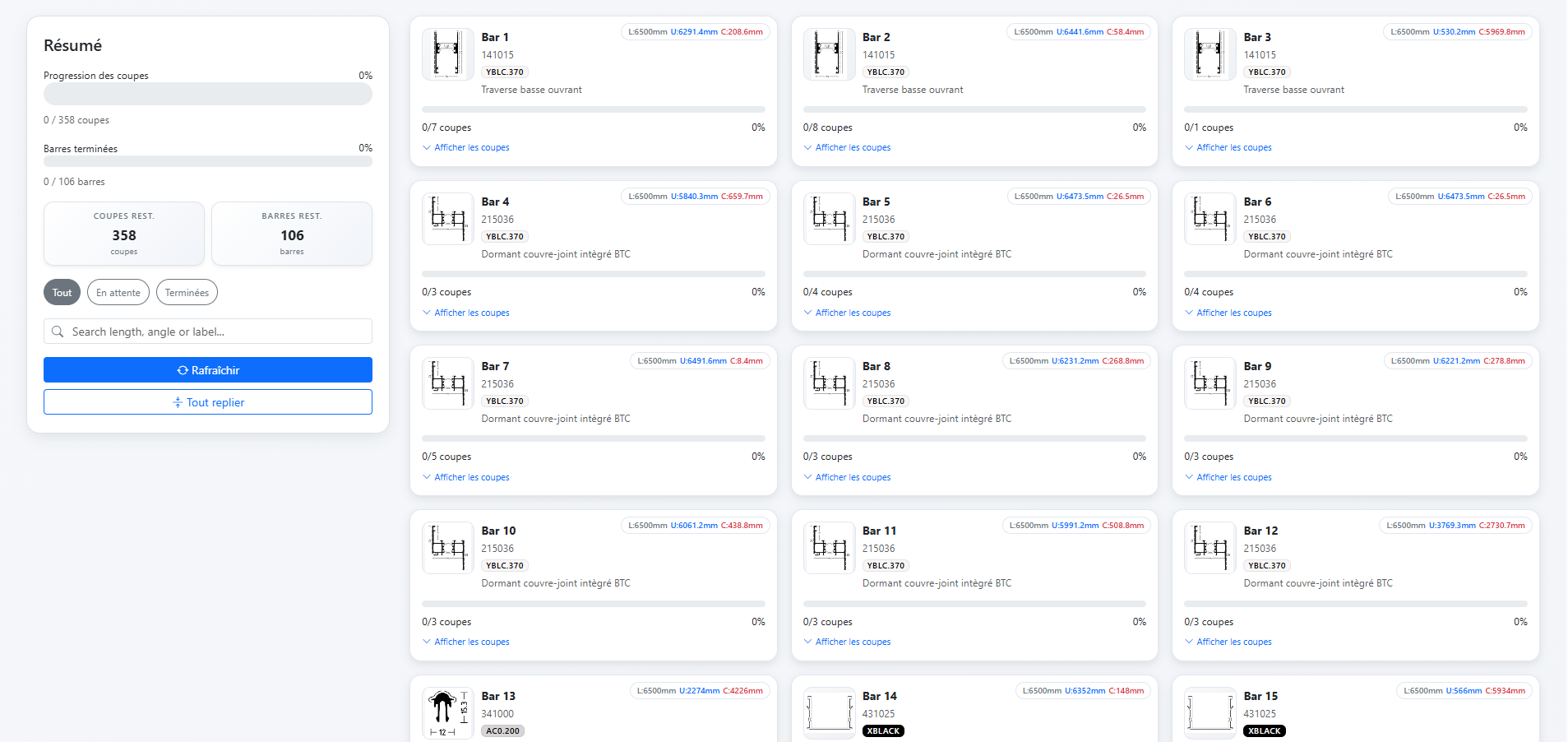Click the Bar 14 profile thumbnail
The image size is (1568, 742).
point(829,712)
